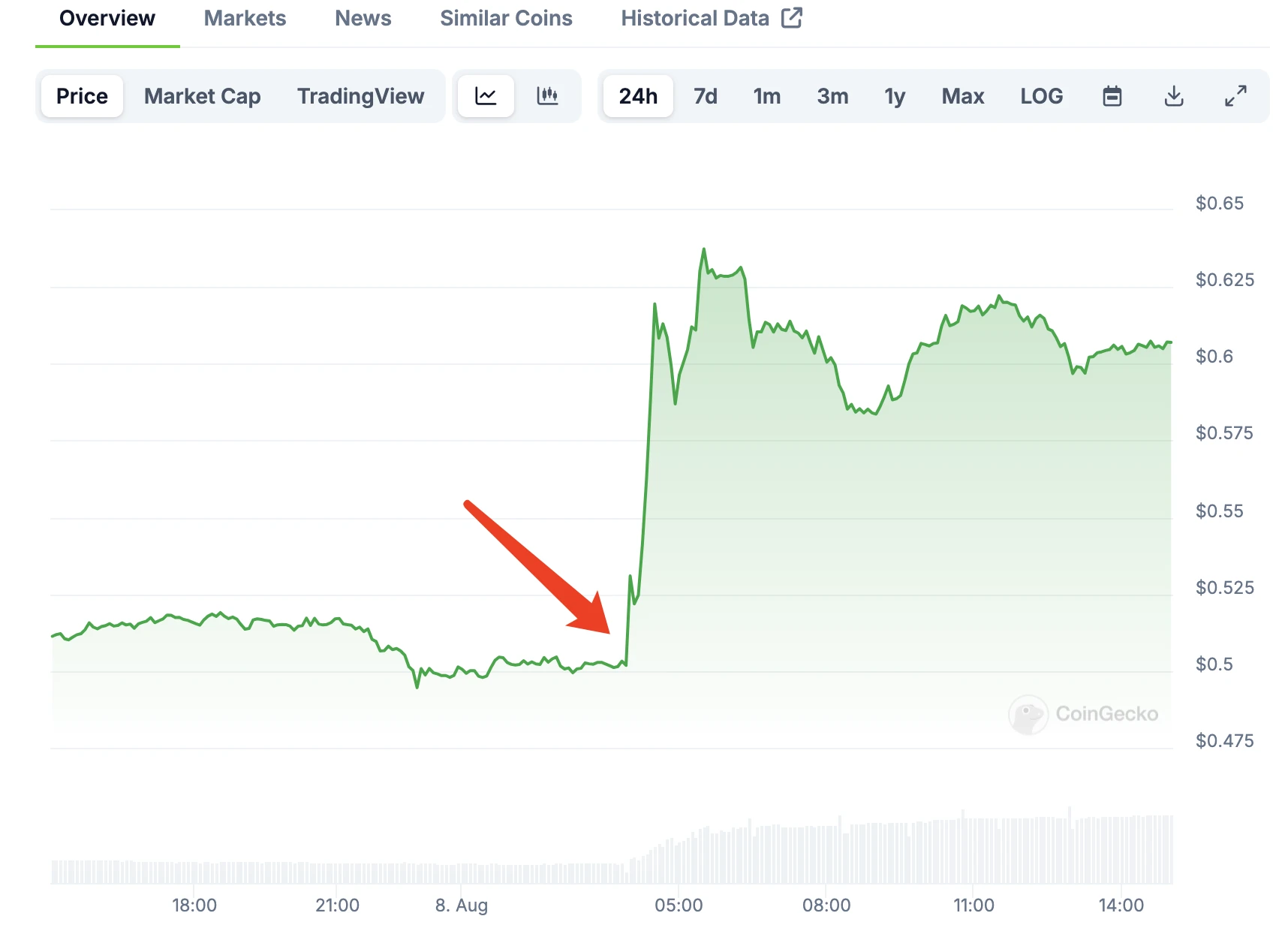Expand the chart to fullscreen
The image size is (1288, 928).
click(1235, 96)
